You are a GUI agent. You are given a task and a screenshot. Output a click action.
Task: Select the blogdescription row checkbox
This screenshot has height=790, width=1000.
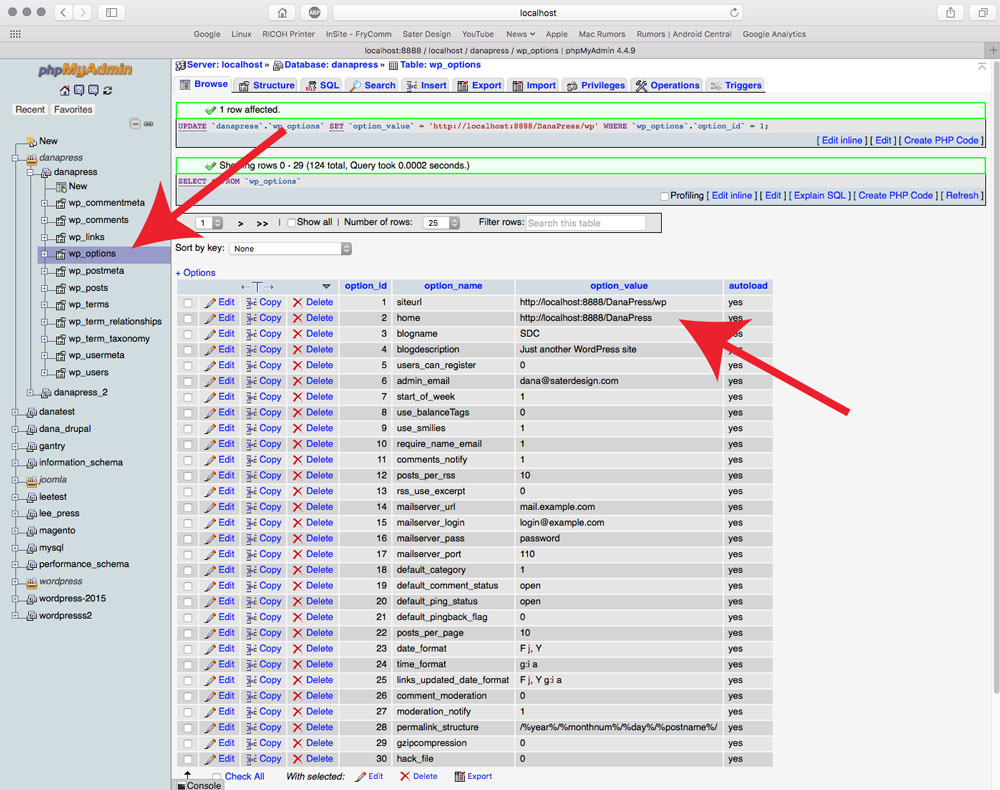coord(188,350)
